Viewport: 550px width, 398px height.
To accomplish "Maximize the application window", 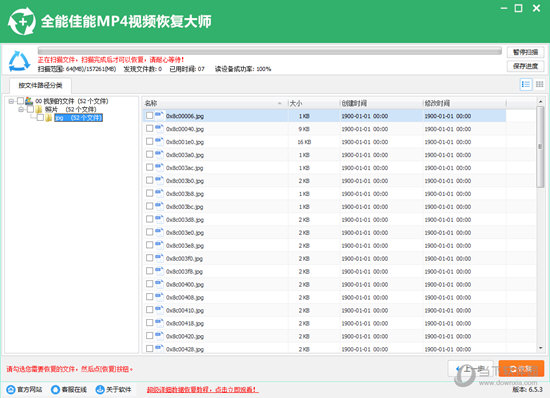I will (x=518, y=8).
